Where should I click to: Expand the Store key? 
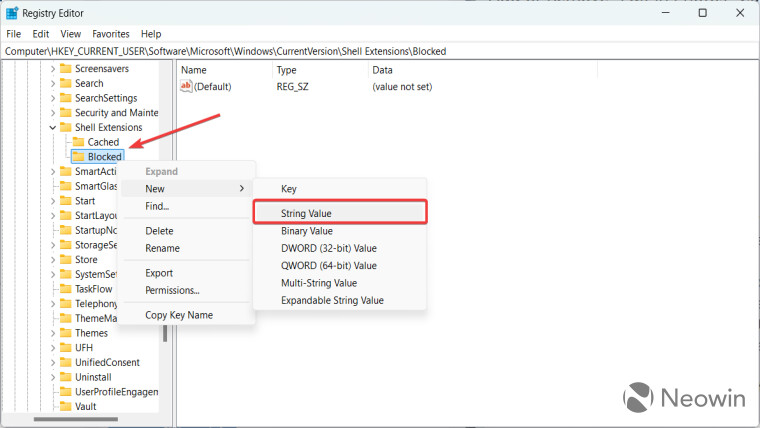coord(53,260)
